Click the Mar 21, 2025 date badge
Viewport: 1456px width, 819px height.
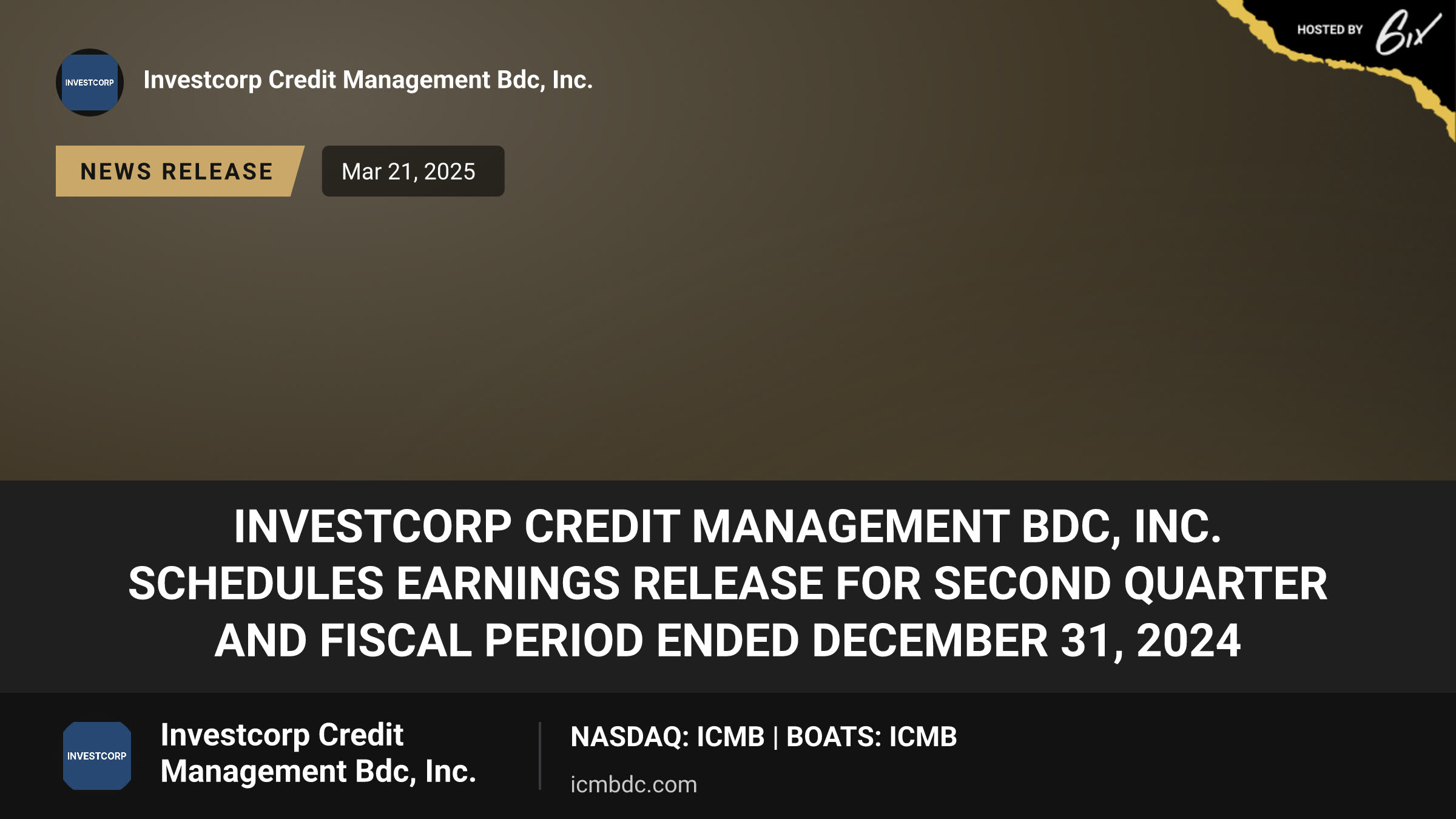(x=413, y=171)
